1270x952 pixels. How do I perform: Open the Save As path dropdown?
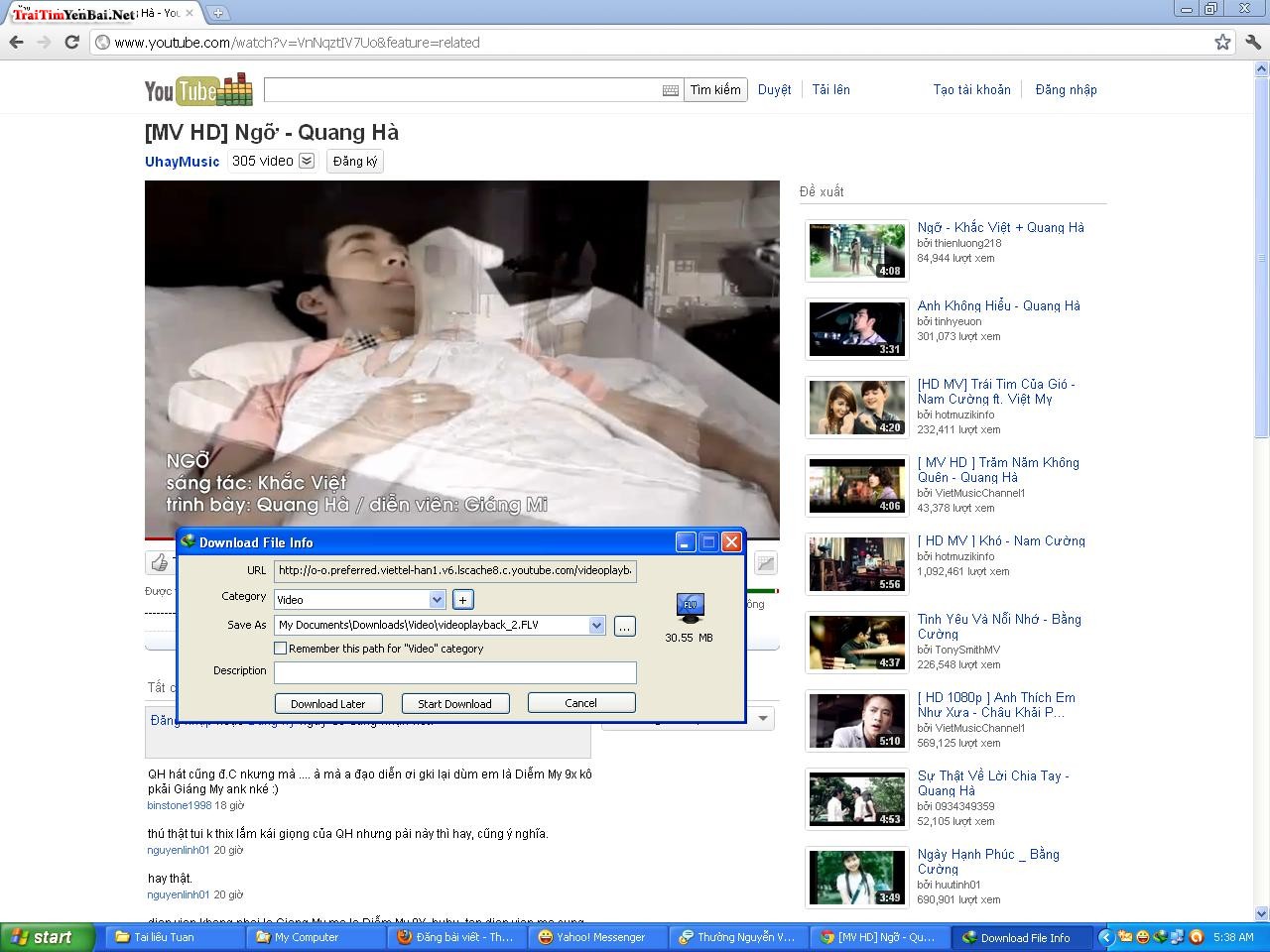click(x=596, y=625)
